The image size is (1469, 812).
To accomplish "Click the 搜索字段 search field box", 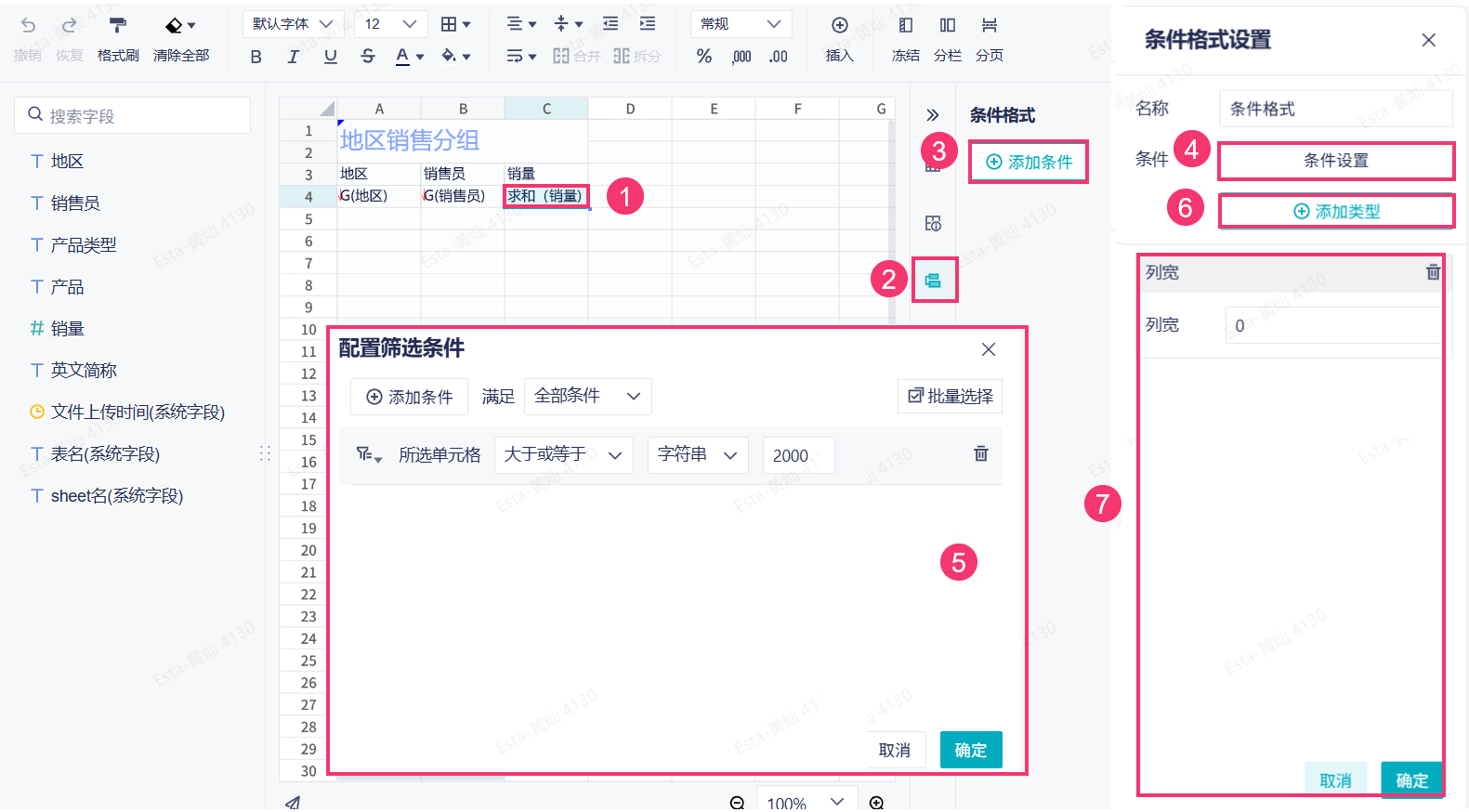I will [x=132, y=115].
